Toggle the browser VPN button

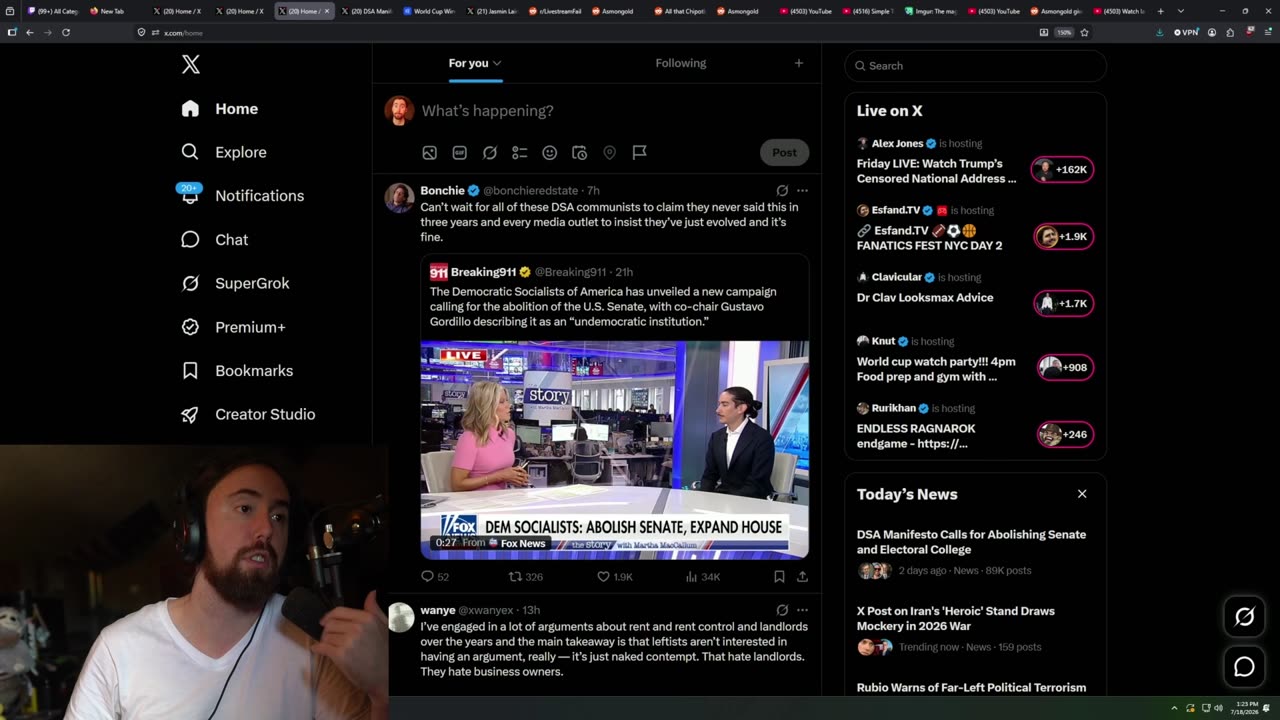1186,32
